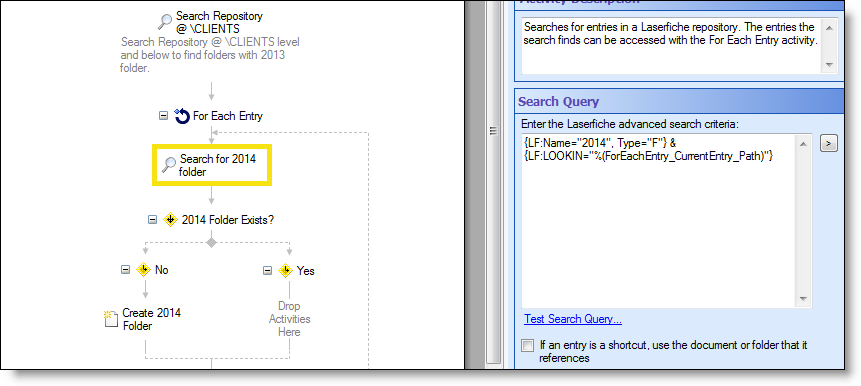Collapse the Yes branch
Viewport: 861px width, 386px height.
[267, 270]
